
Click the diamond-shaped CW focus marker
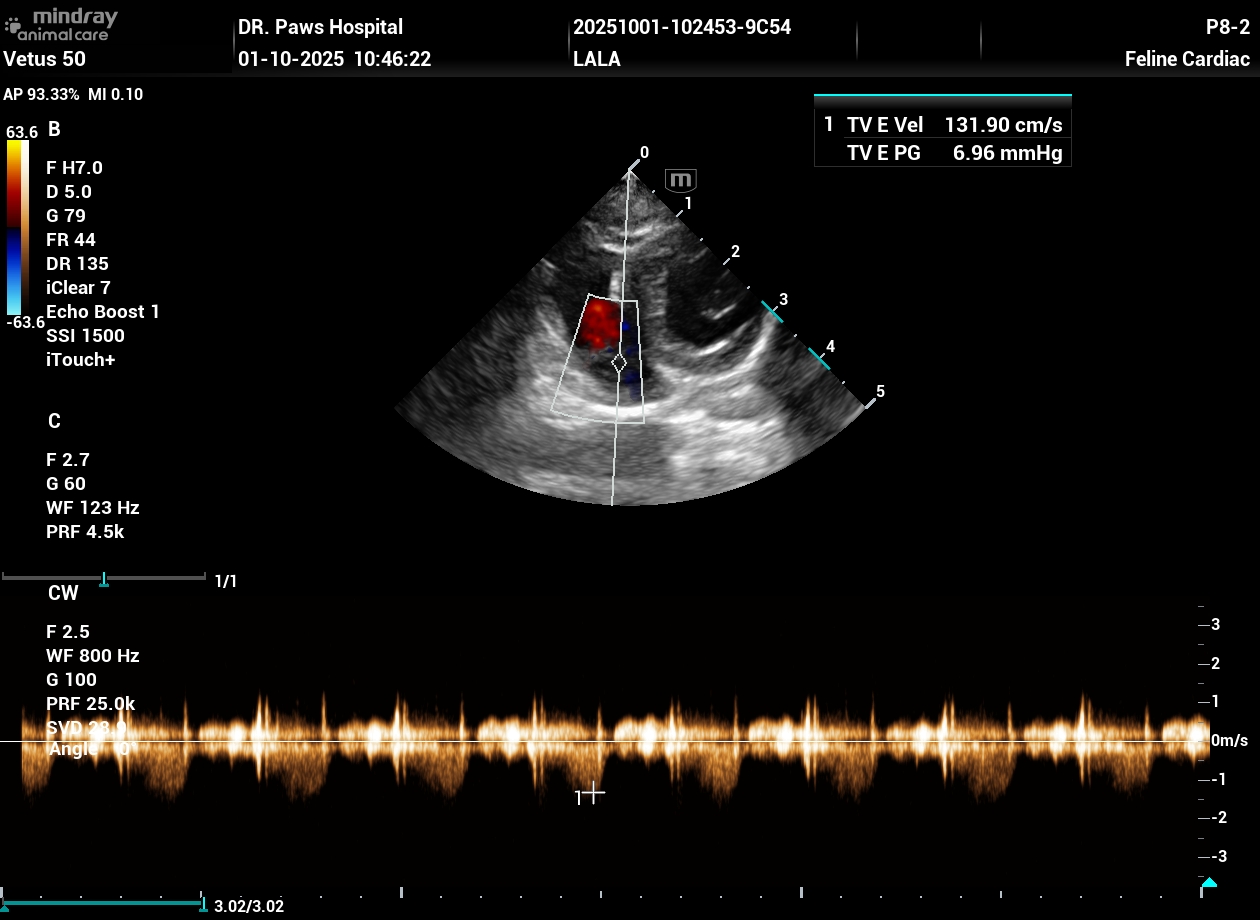tap(619, 363)
